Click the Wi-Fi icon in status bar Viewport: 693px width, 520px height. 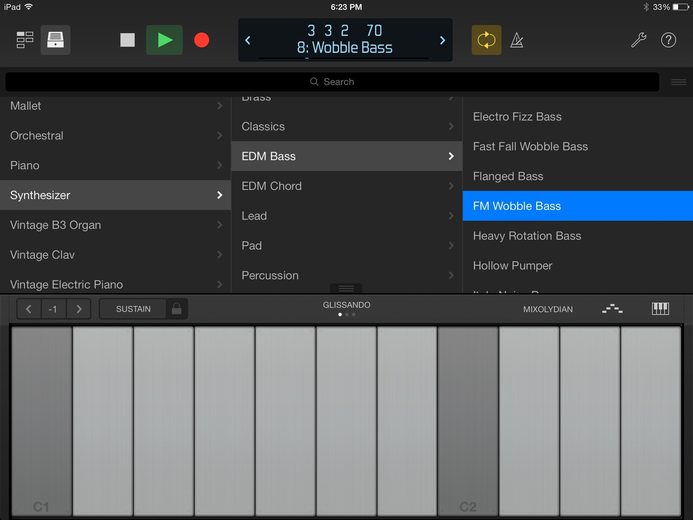29,7
